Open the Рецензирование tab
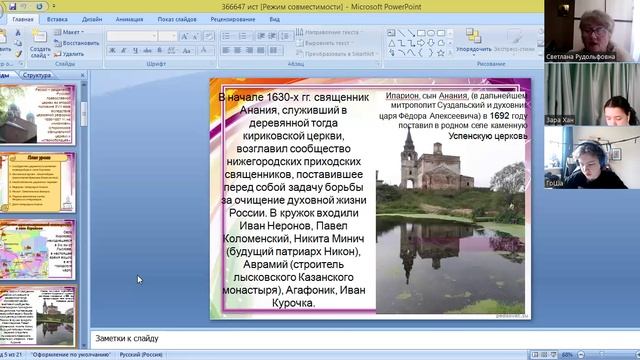640x360 pixels. pos(233,19)
